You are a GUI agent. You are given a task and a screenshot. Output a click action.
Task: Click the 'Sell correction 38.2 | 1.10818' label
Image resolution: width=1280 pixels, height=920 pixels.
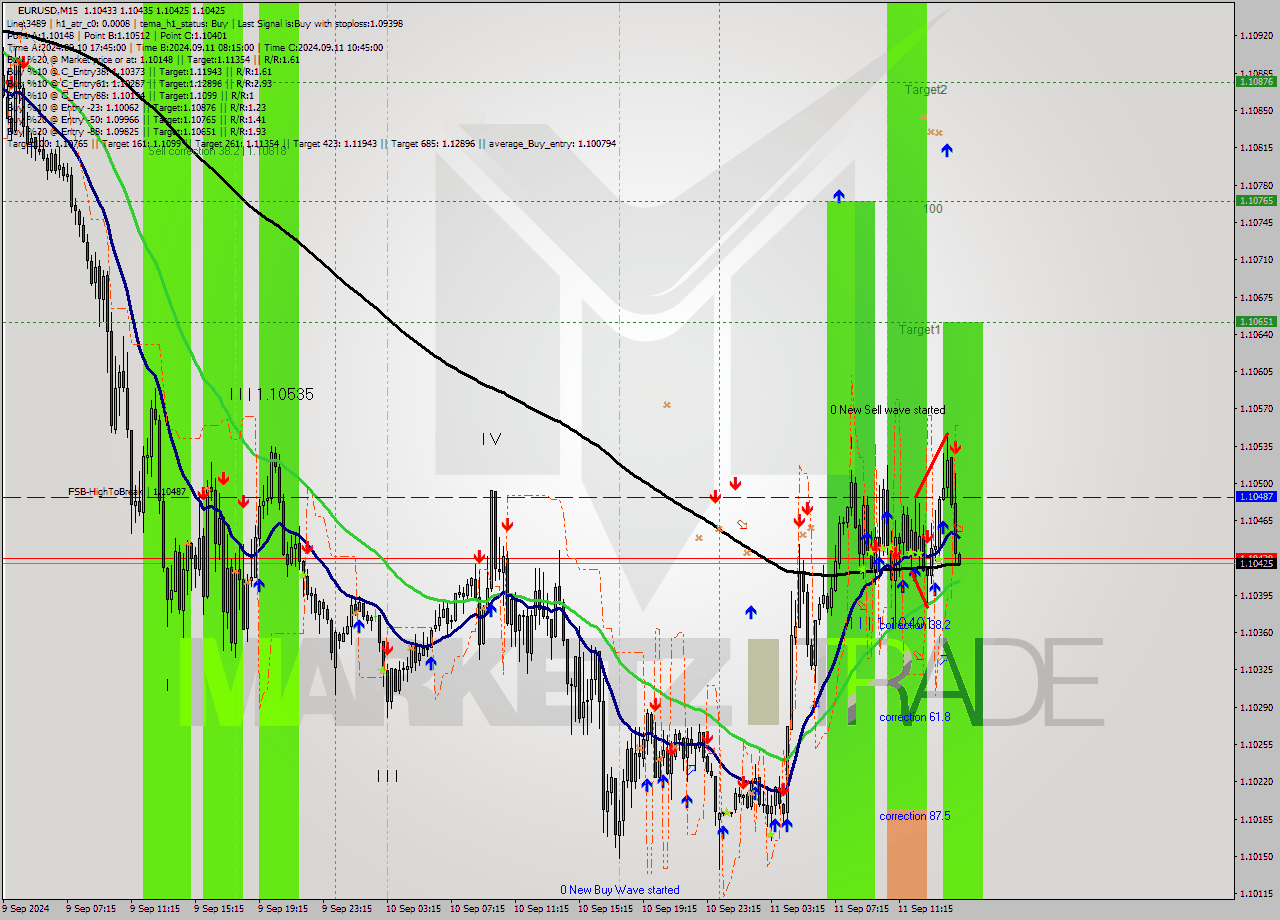pyautogui.click(x=217, y=151)
